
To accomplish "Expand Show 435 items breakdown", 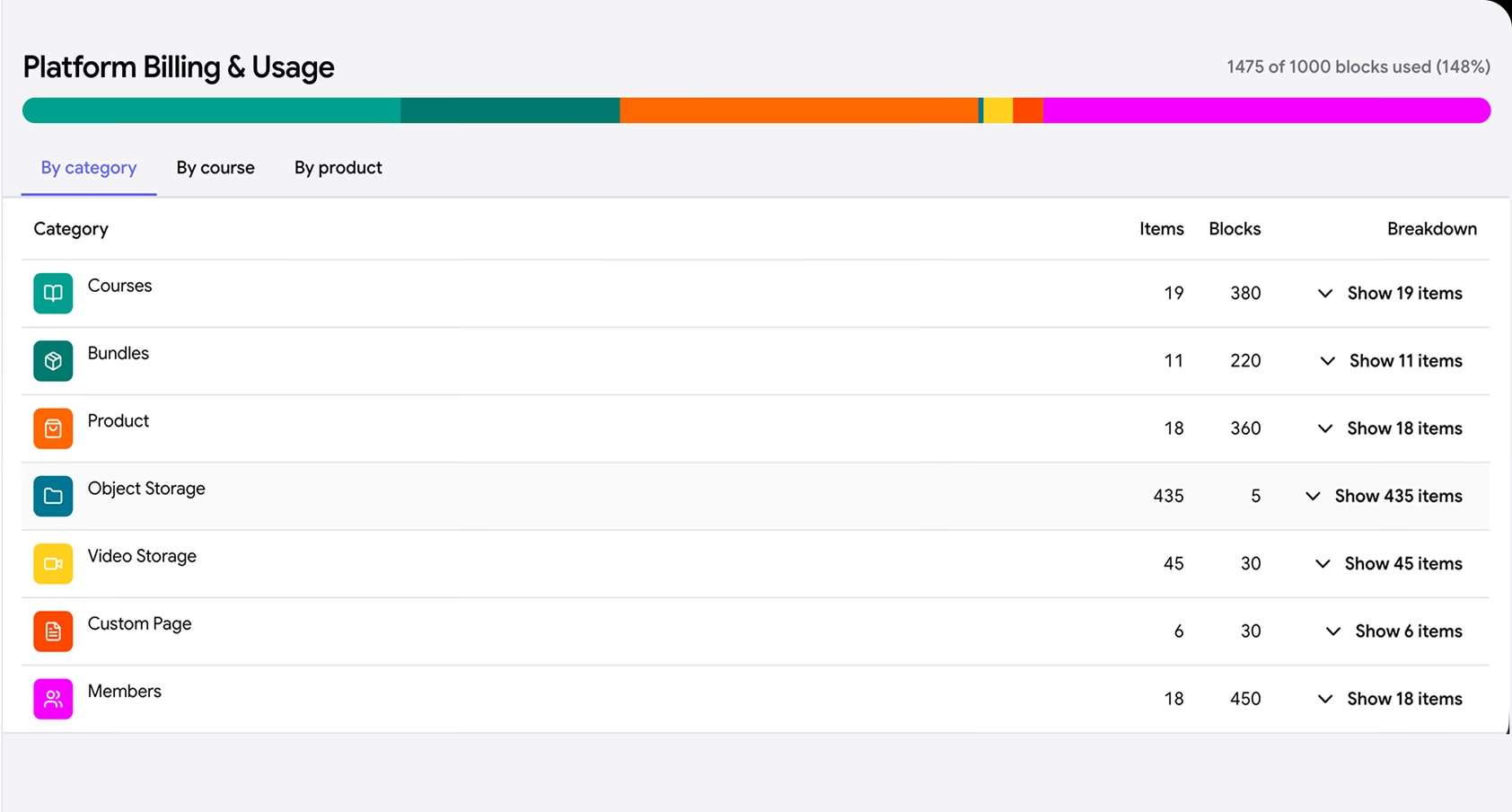I will coord(1384,496).
